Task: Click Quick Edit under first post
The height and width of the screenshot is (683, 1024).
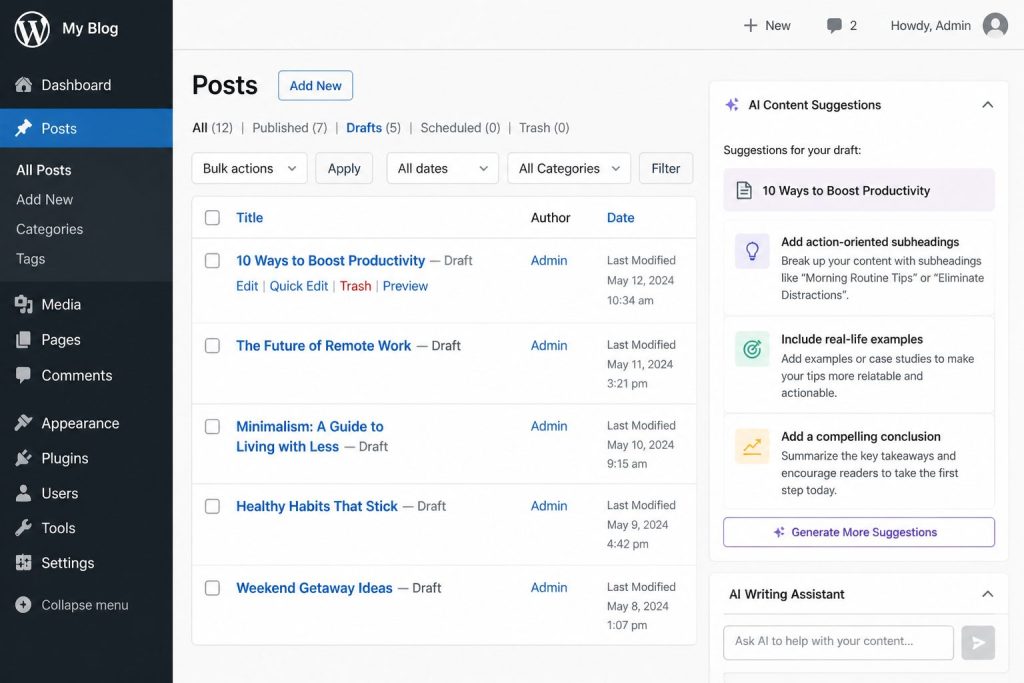Action: click(298, 286)
